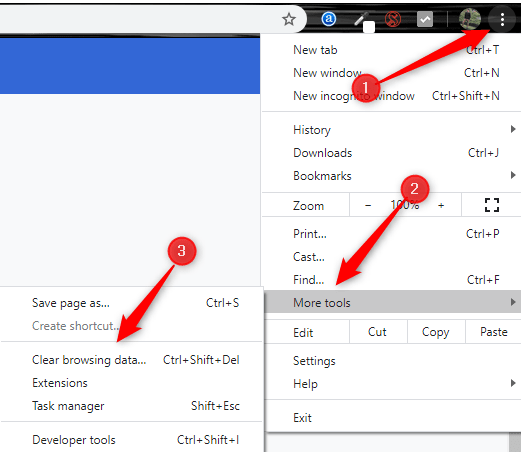Viewport: 521px width, 452px height.
Task: Decrease zoom with the minus button
Action: 368,205
